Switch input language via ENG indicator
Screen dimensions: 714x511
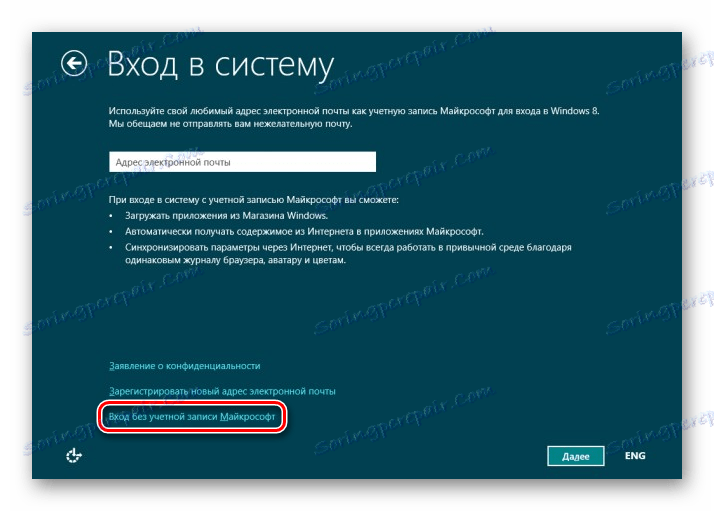tap(635, 455)
